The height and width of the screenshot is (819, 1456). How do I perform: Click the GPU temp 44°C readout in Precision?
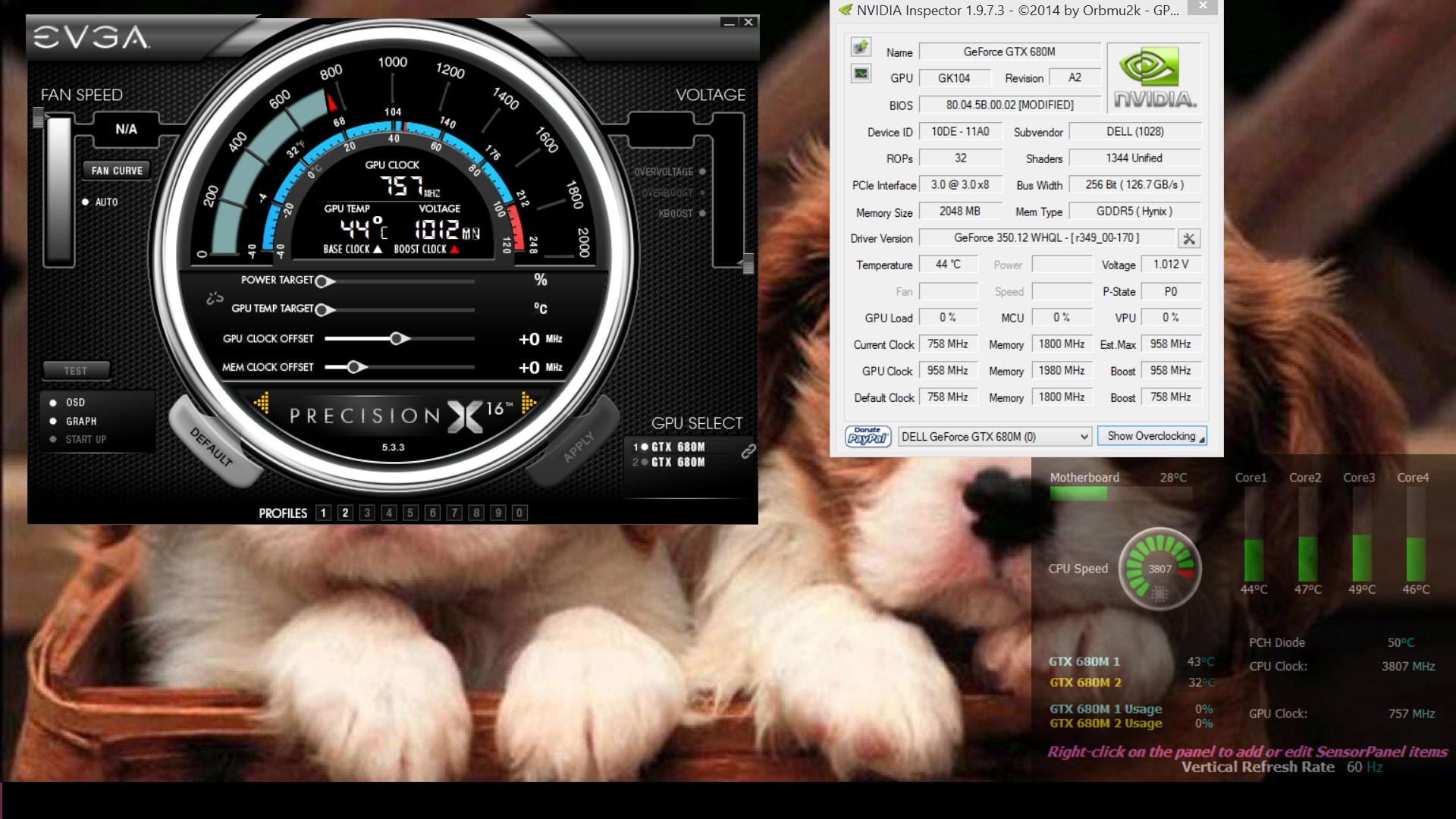(363, 229)
